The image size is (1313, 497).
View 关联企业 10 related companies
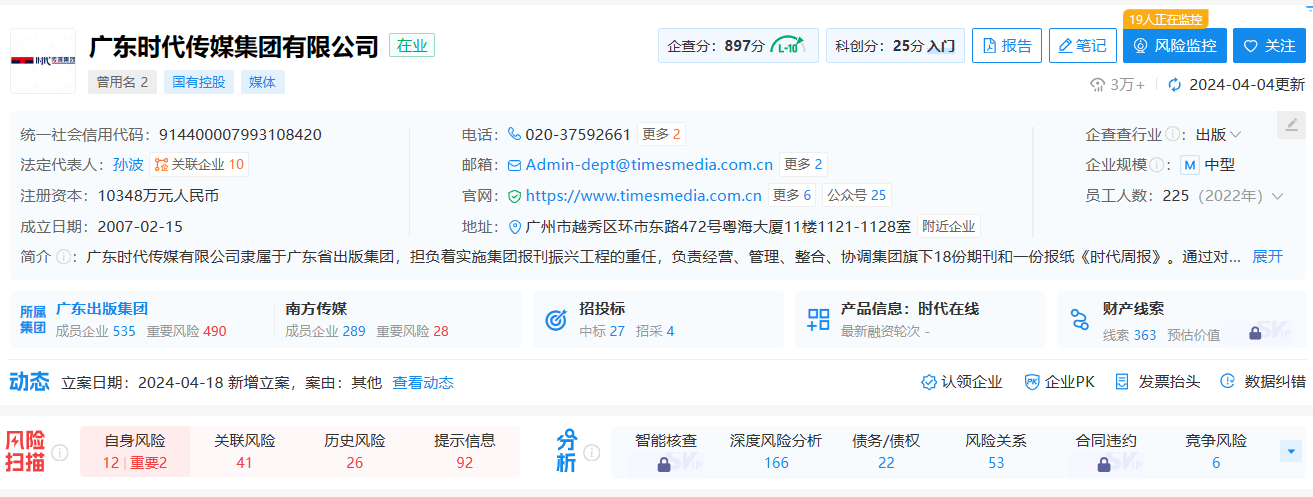[x=199, y=165]
